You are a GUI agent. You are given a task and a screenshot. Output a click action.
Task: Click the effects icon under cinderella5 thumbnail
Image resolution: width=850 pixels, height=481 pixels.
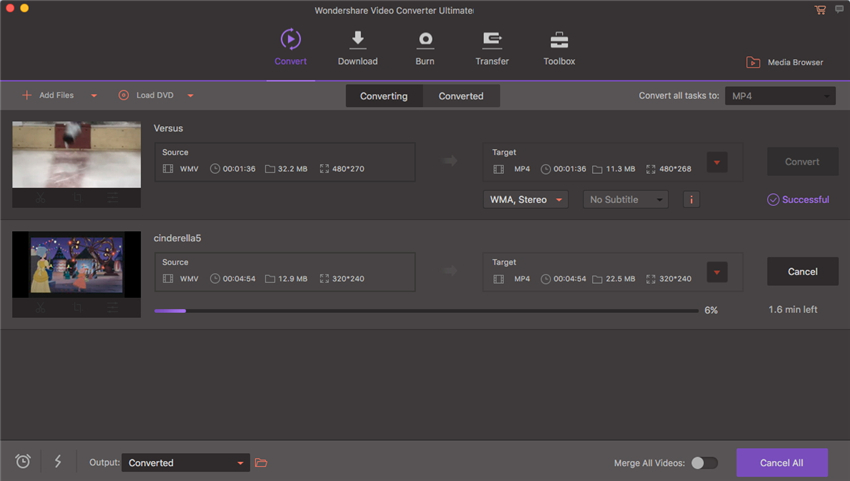[113, 308]
